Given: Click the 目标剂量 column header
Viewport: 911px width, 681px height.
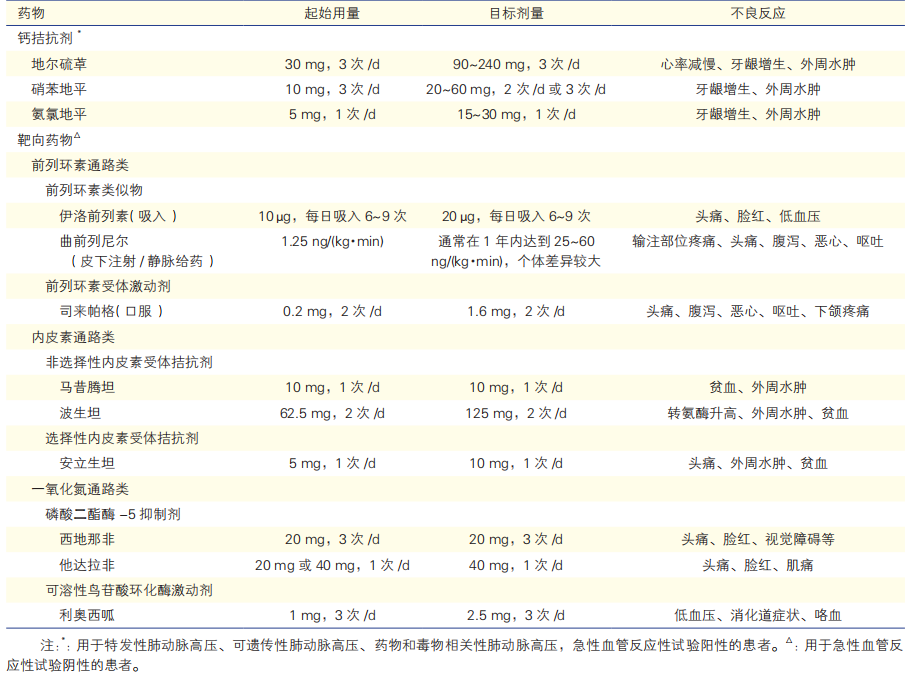Looking at the screenshot, I should click(x=515, y=14).
